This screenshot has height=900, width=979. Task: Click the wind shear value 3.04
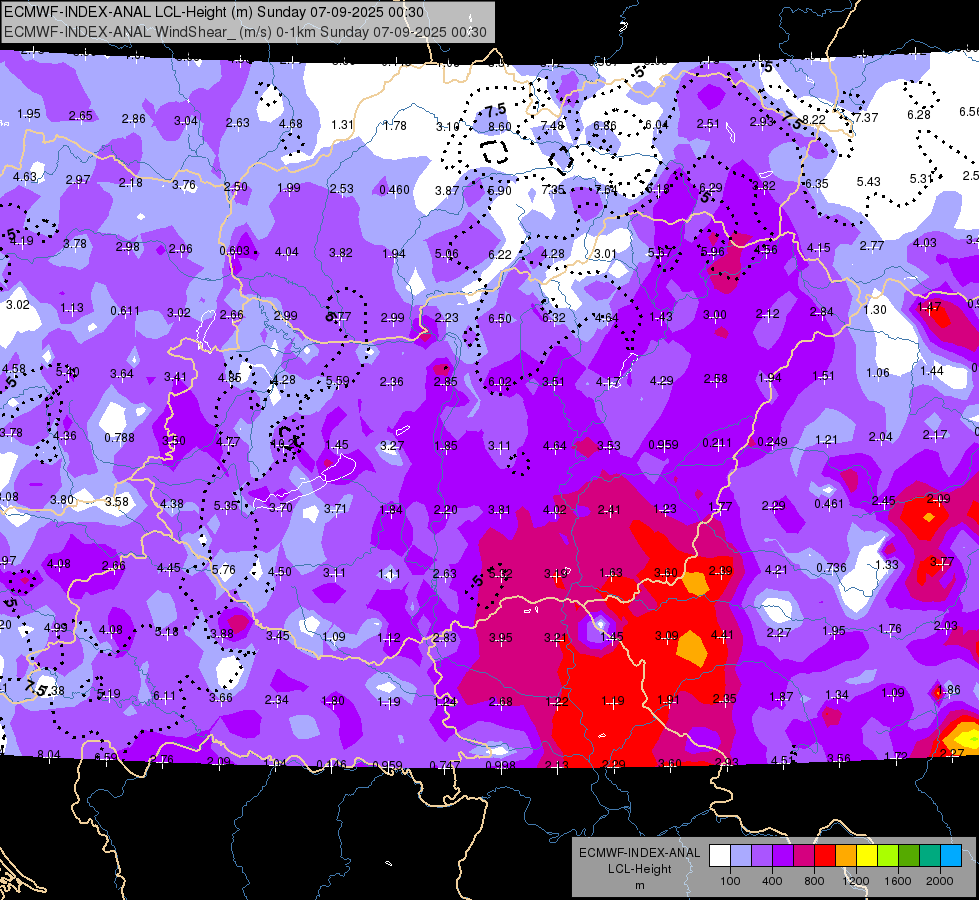point(185,121)
